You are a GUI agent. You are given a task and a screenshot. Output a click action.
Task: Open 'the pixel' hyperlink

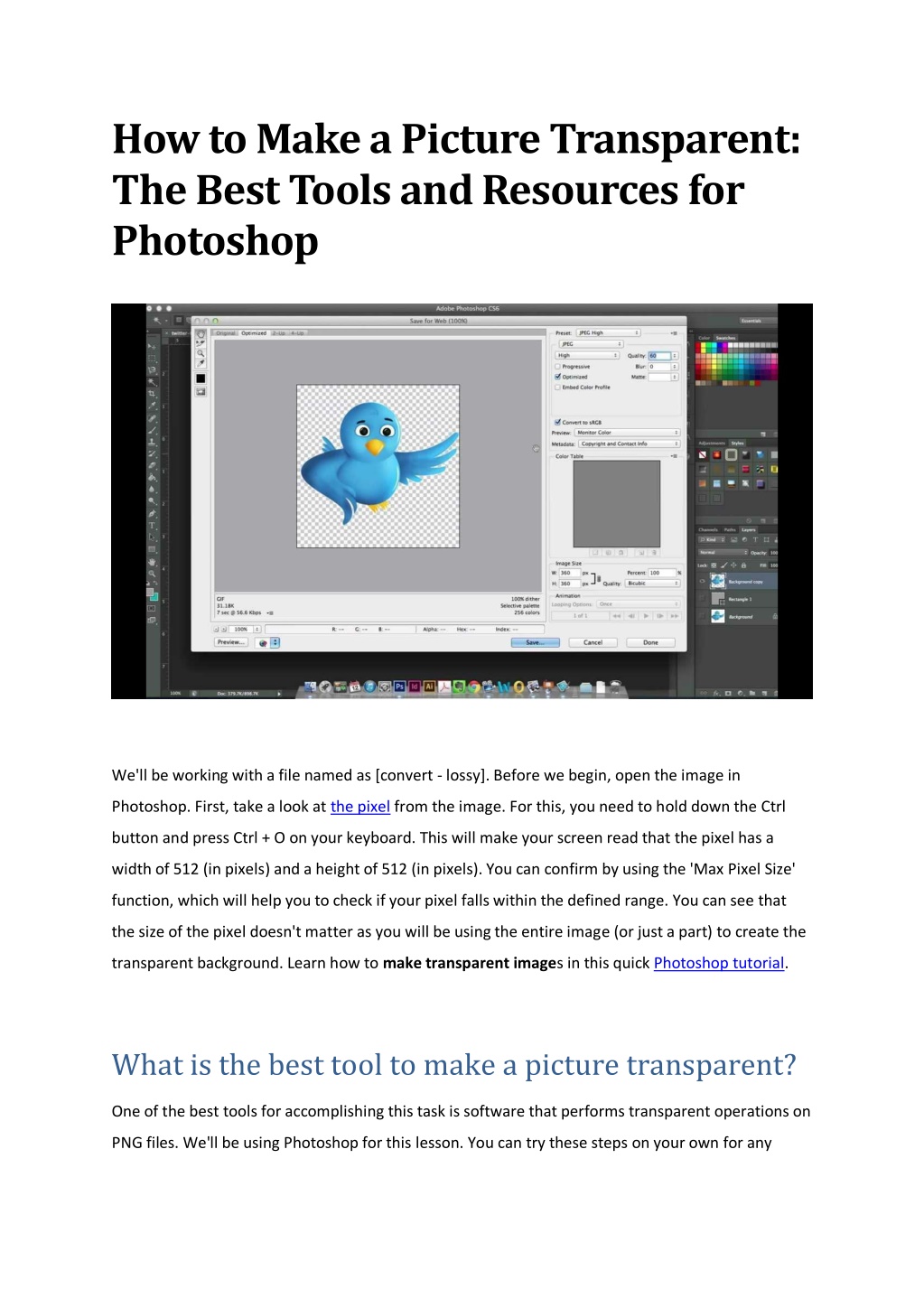point(360,807)
